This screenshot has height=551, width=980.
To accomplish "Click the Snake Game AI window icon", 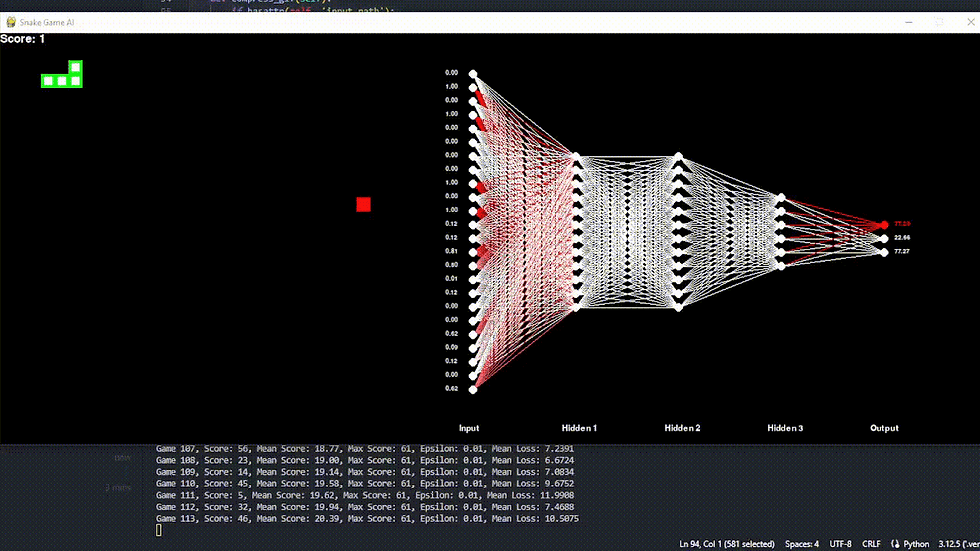I will (x=11, y=22).
